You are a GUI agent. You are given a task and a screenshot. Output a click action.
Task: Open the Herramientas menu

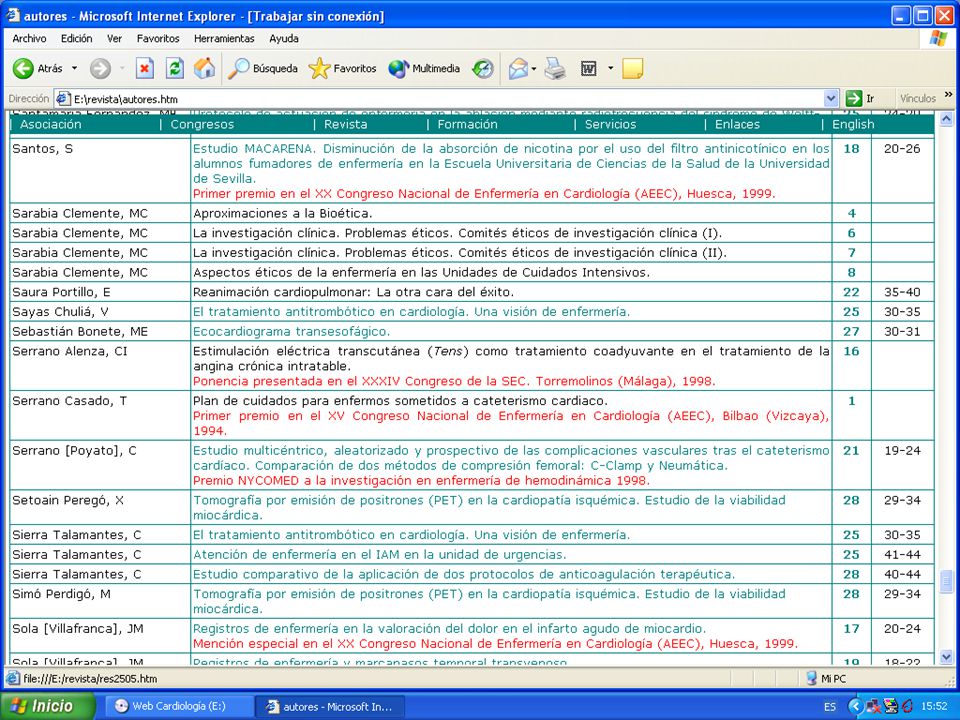[x=224, y=39]
